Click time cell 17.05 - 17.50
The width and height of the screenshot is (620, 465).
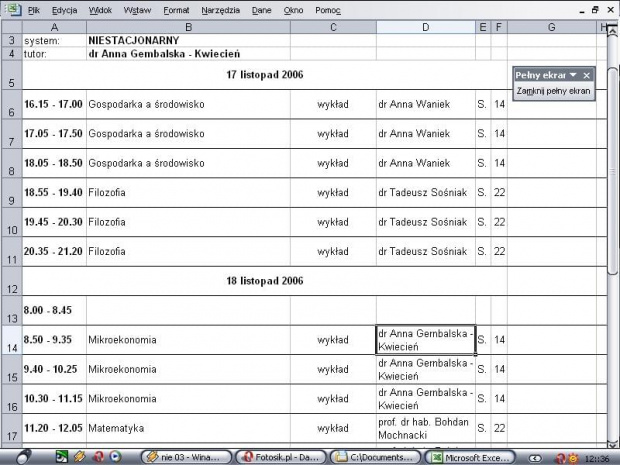(x=54, y=134)
